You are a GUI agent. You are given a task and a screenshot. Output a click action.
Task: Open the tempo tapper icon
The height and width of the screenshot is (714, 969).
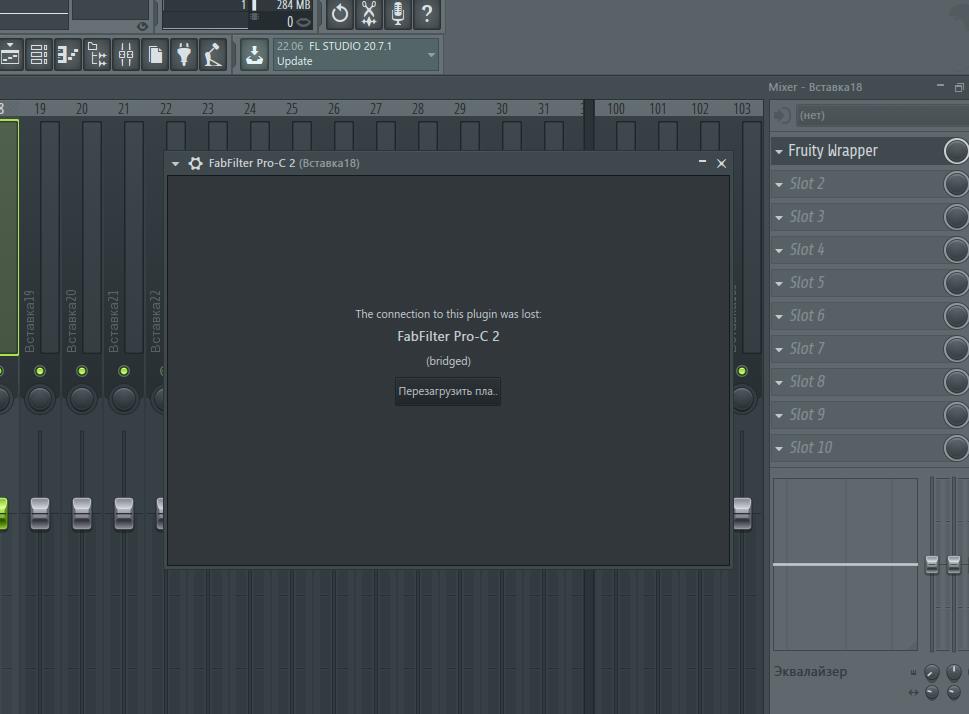click(213, 55)
